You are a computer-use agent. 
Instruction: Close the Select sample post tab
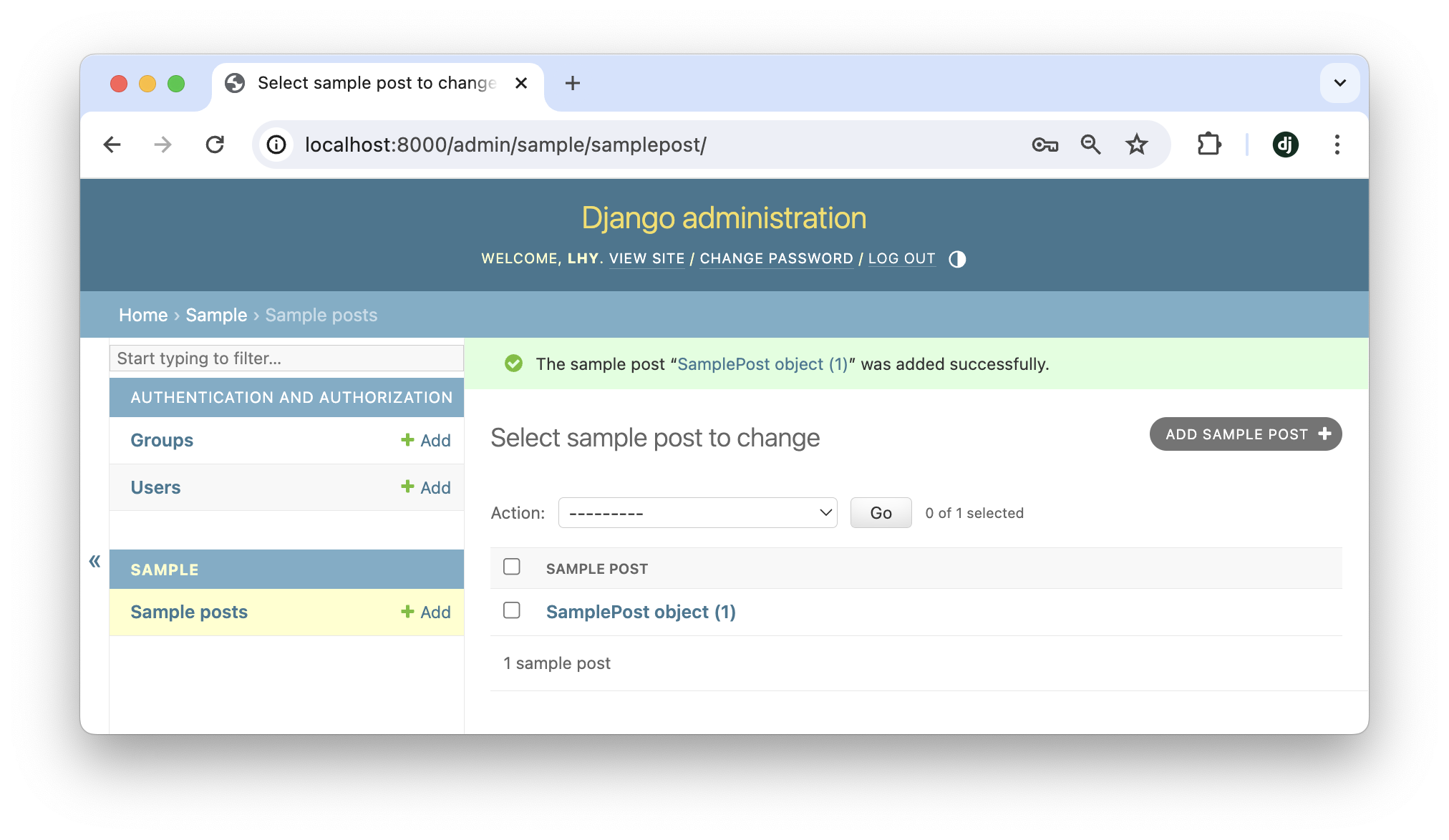[521, 83]
